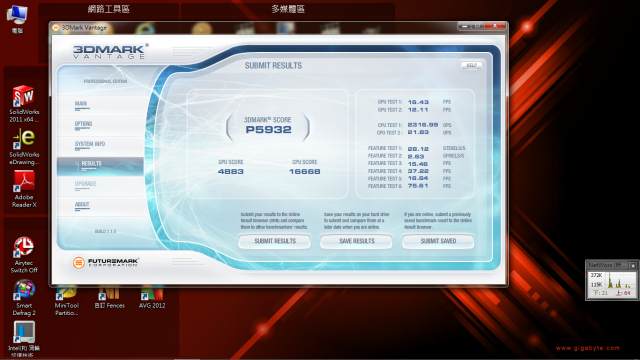The width and height of the screenshot is (640, 360).
Task: Open the System Info section
Action: [90, 144]
